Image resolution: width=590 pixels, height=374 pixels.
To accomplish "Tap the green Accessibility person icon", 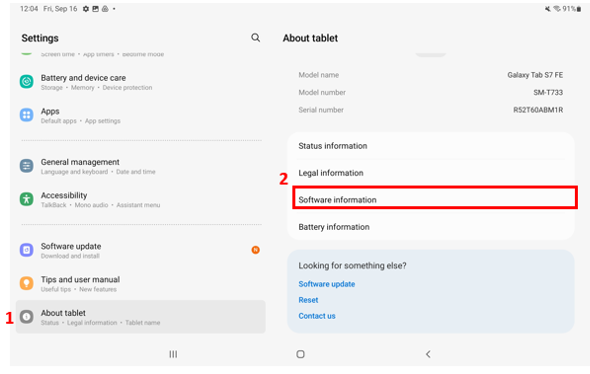I will [26, 199].
